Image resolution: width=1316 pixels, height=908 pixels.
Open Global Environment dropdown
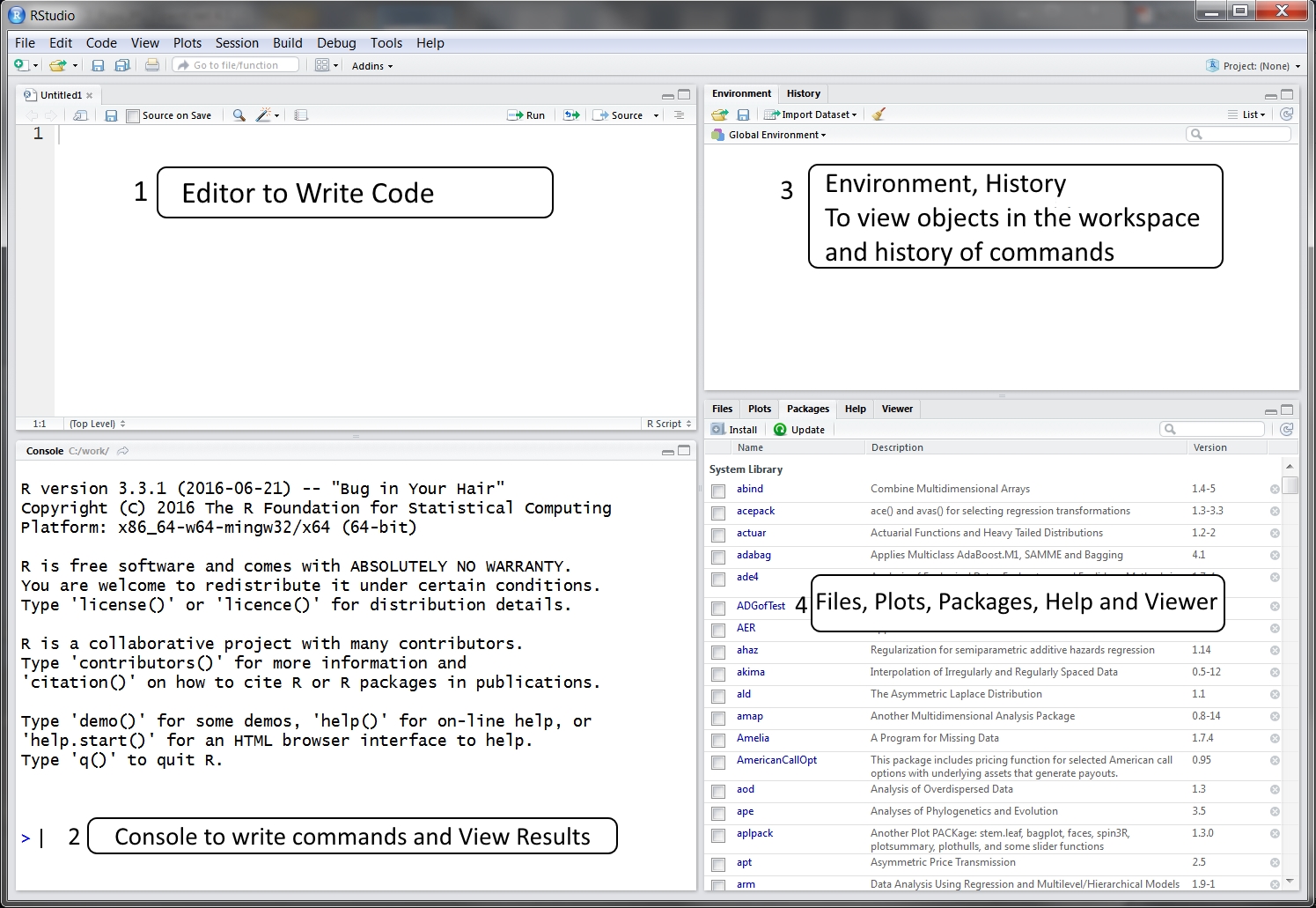click(x=769, y=135)
